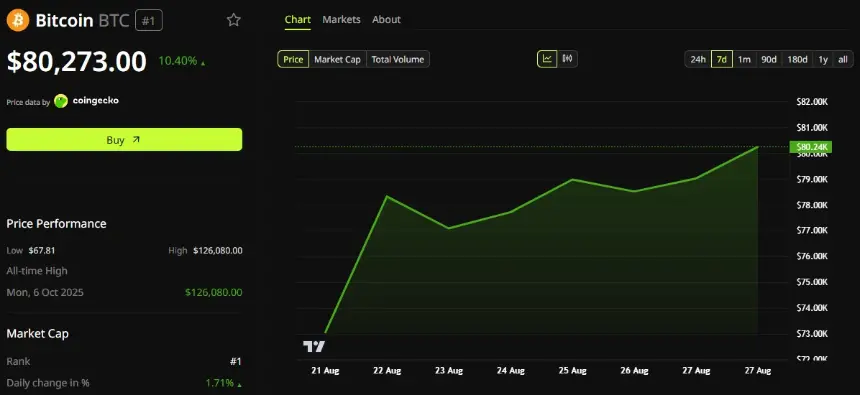Image resolution: width=860 pixels, height=395 pixels.
Task: Click the Mon, 6 Oct 2025 date
Action: [x=45, y=292]
